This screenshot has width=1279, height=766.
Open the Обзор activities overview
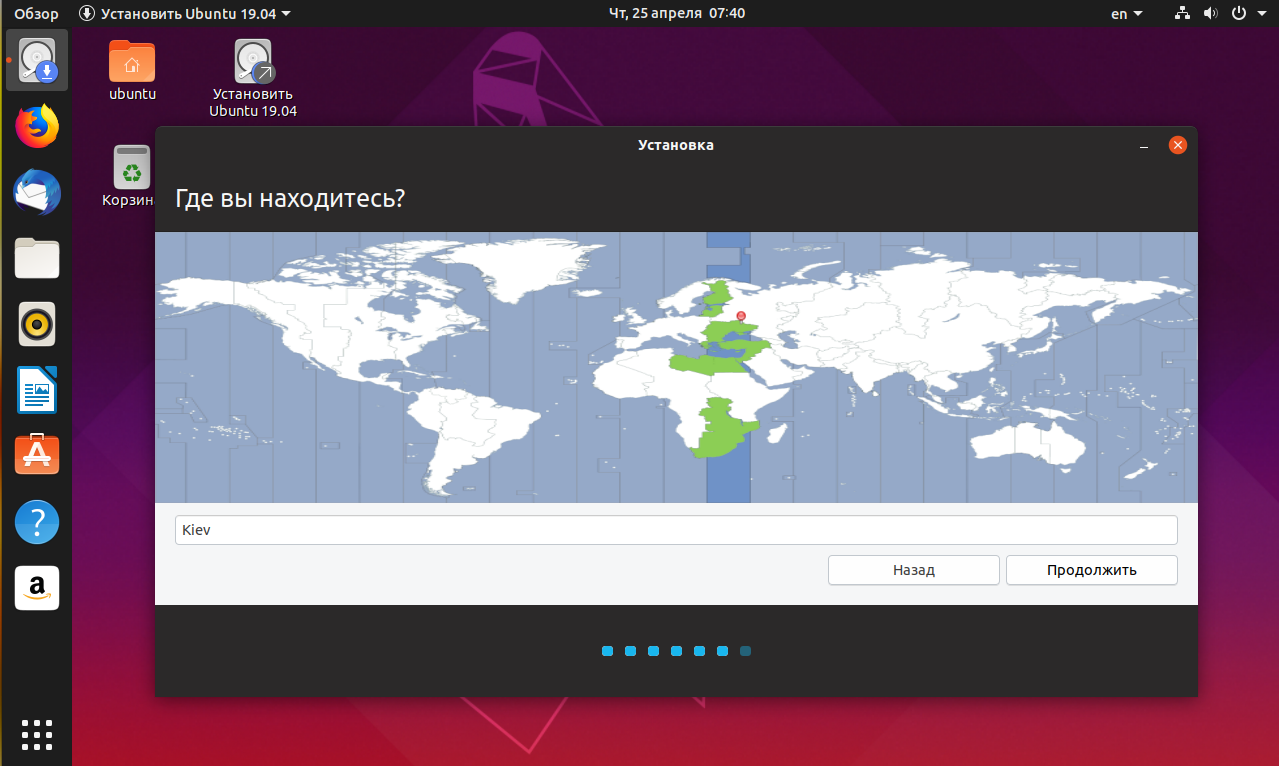coord(36,14)
